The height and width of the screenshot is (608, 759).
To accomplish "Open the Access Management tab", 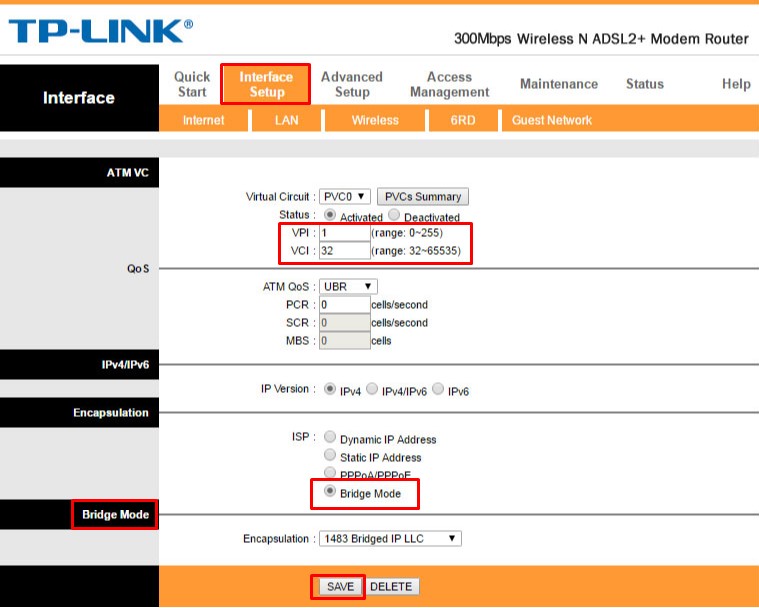I will 449,84.
